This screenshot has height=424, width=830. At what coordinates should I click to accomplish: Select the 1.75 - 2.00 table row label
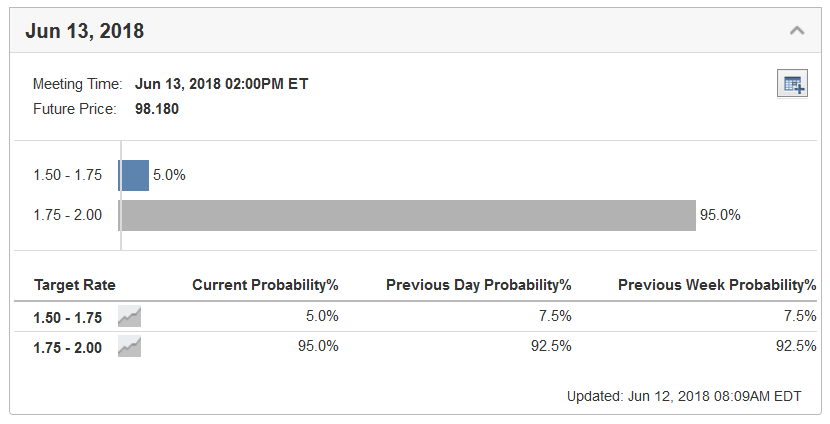tap(68, 348)
